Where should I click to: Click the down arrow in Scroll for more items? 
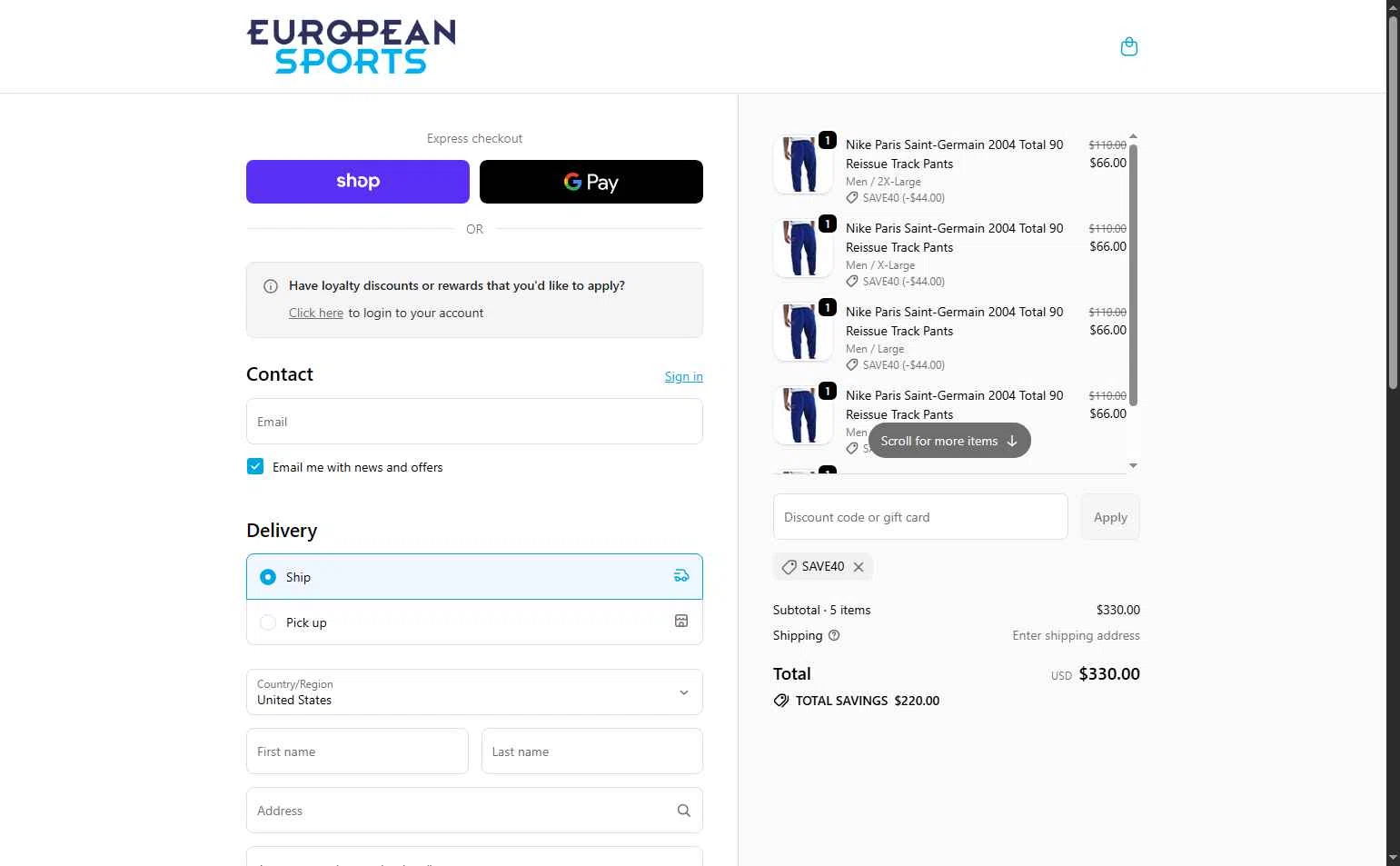coord(1012,441)
